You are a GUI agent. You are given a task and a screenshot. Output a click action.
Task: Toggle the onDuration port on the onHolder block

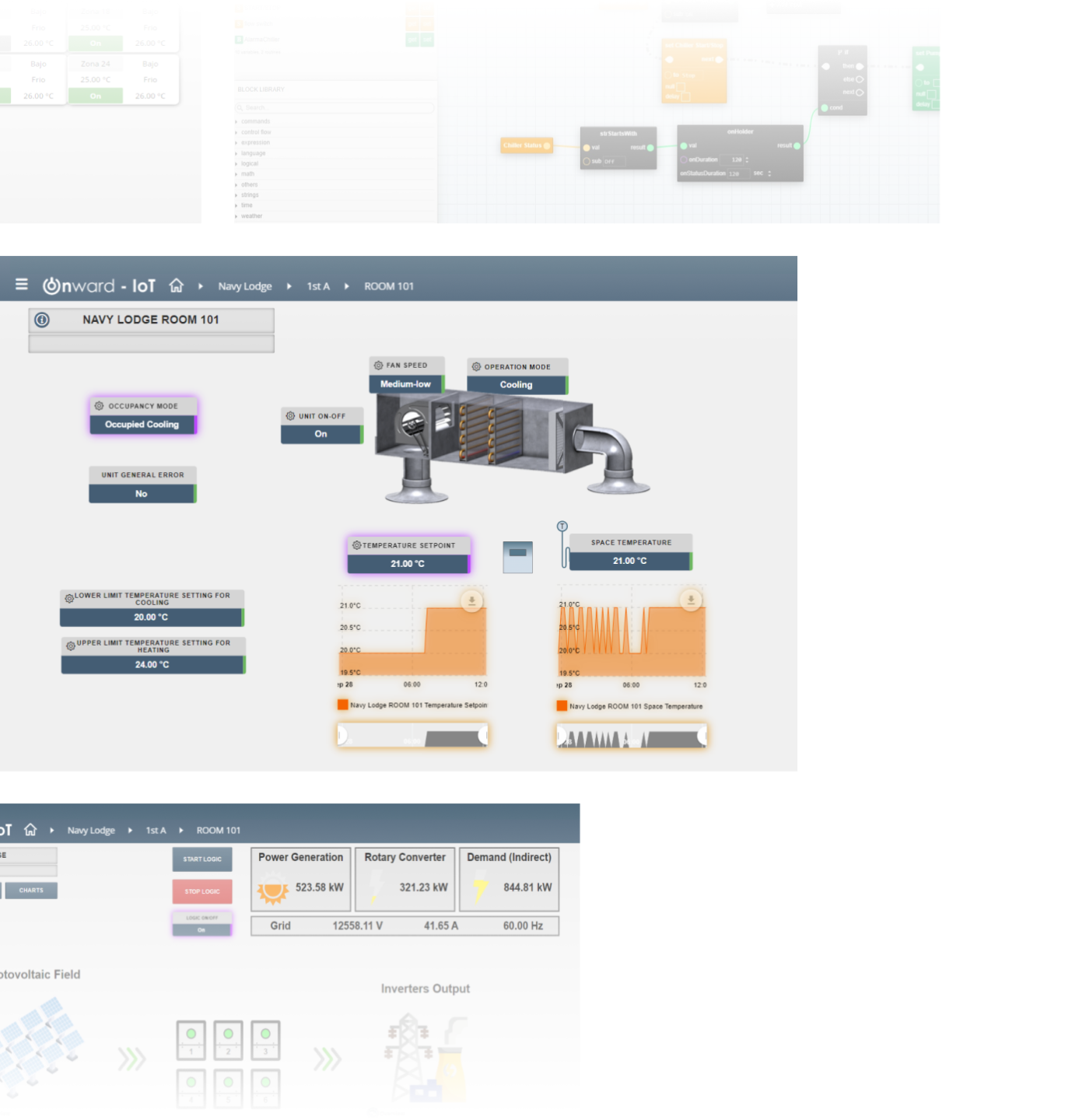click(684, 159)
